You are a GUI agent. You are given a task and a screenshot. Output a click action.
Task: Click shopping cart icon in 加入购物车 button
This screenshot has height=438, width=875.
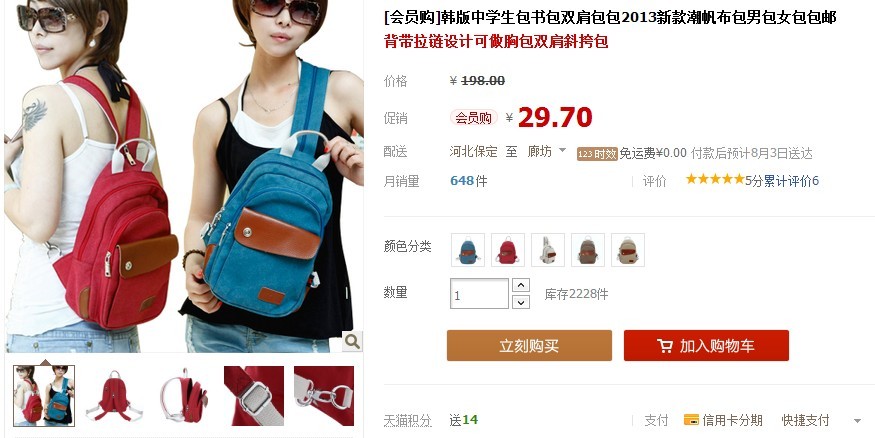(665, 346)
